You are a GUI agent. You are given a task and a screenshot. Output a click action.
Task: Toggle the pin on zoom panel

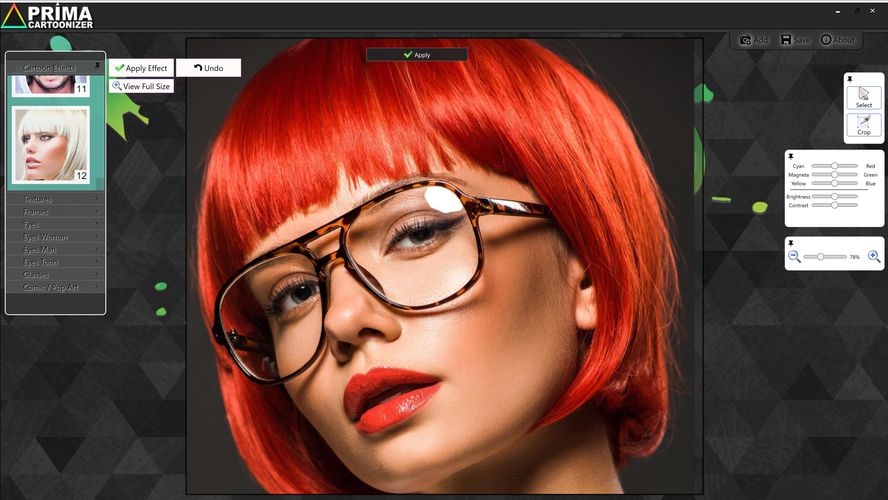[x=791, y=243]
